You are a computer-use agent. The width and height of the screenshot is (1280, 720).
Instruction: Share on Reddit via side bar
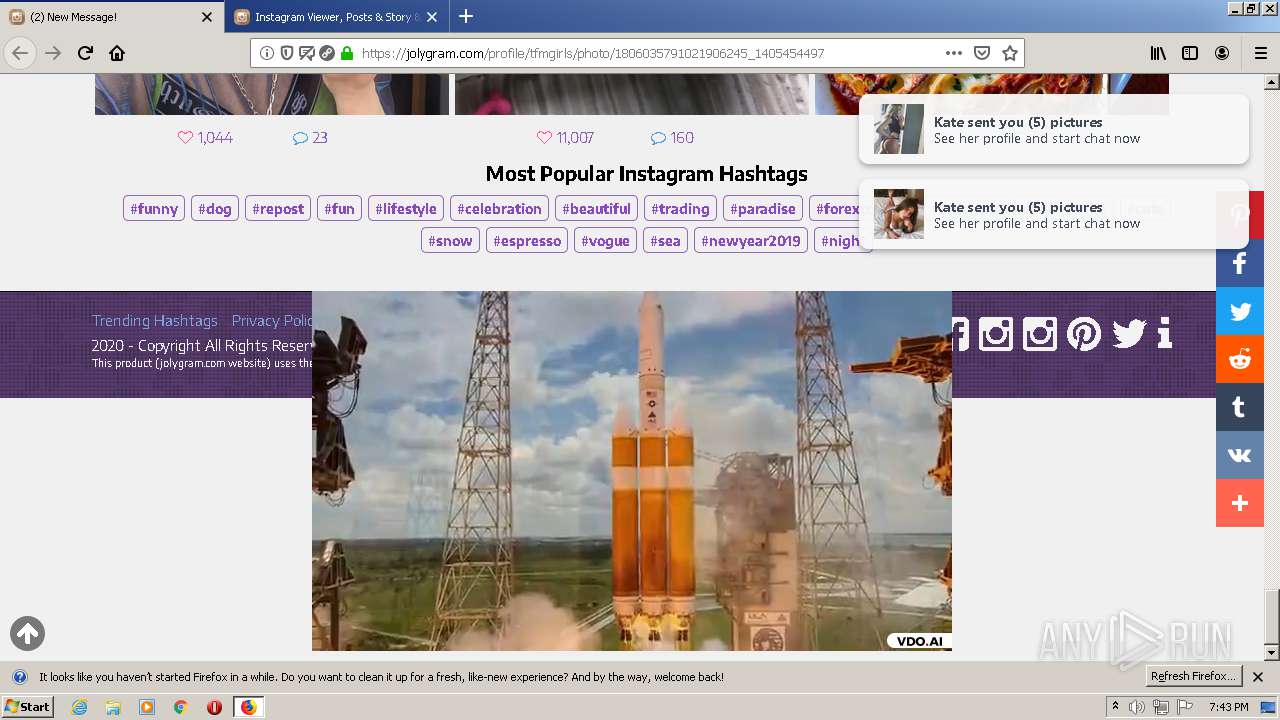(x=1240, y=359)
